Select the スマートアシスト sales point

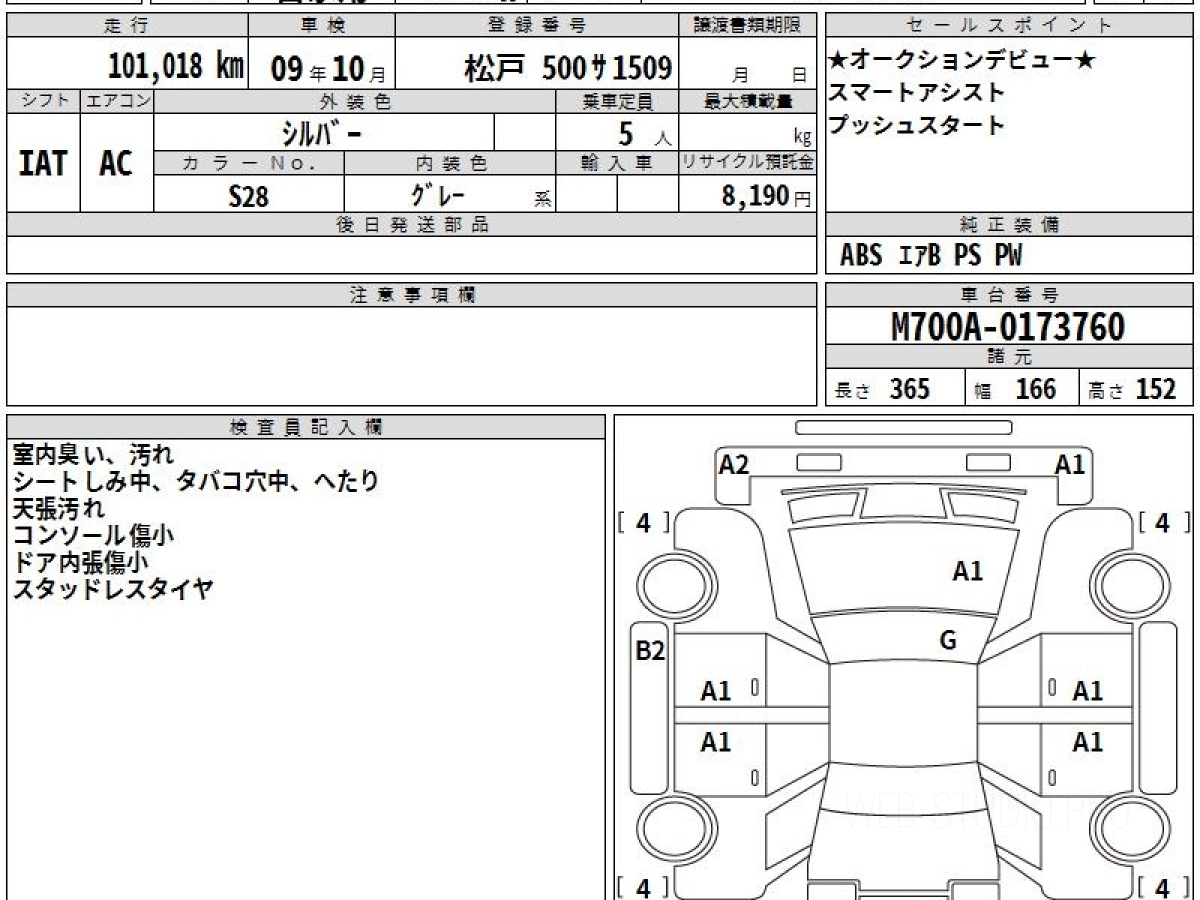917,93
